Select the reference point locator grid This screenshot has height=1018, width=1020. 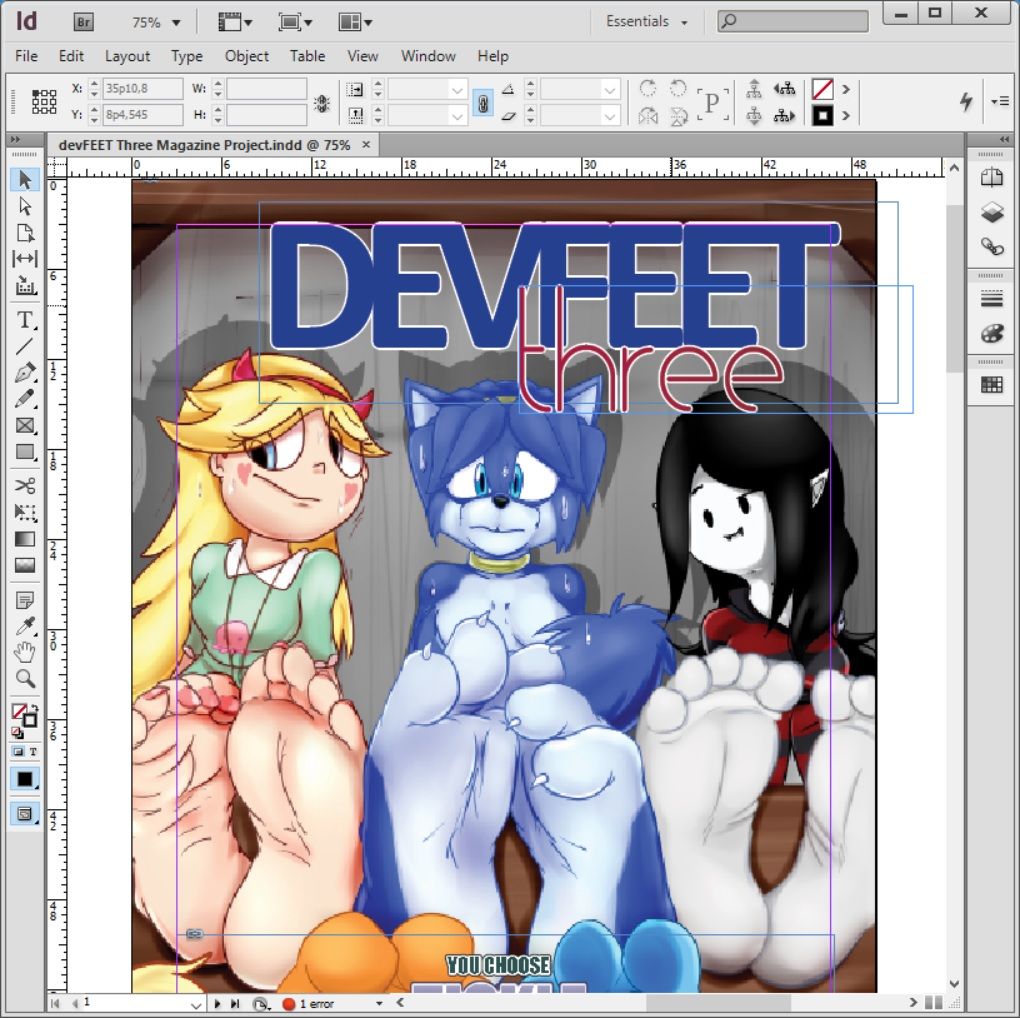44,101
